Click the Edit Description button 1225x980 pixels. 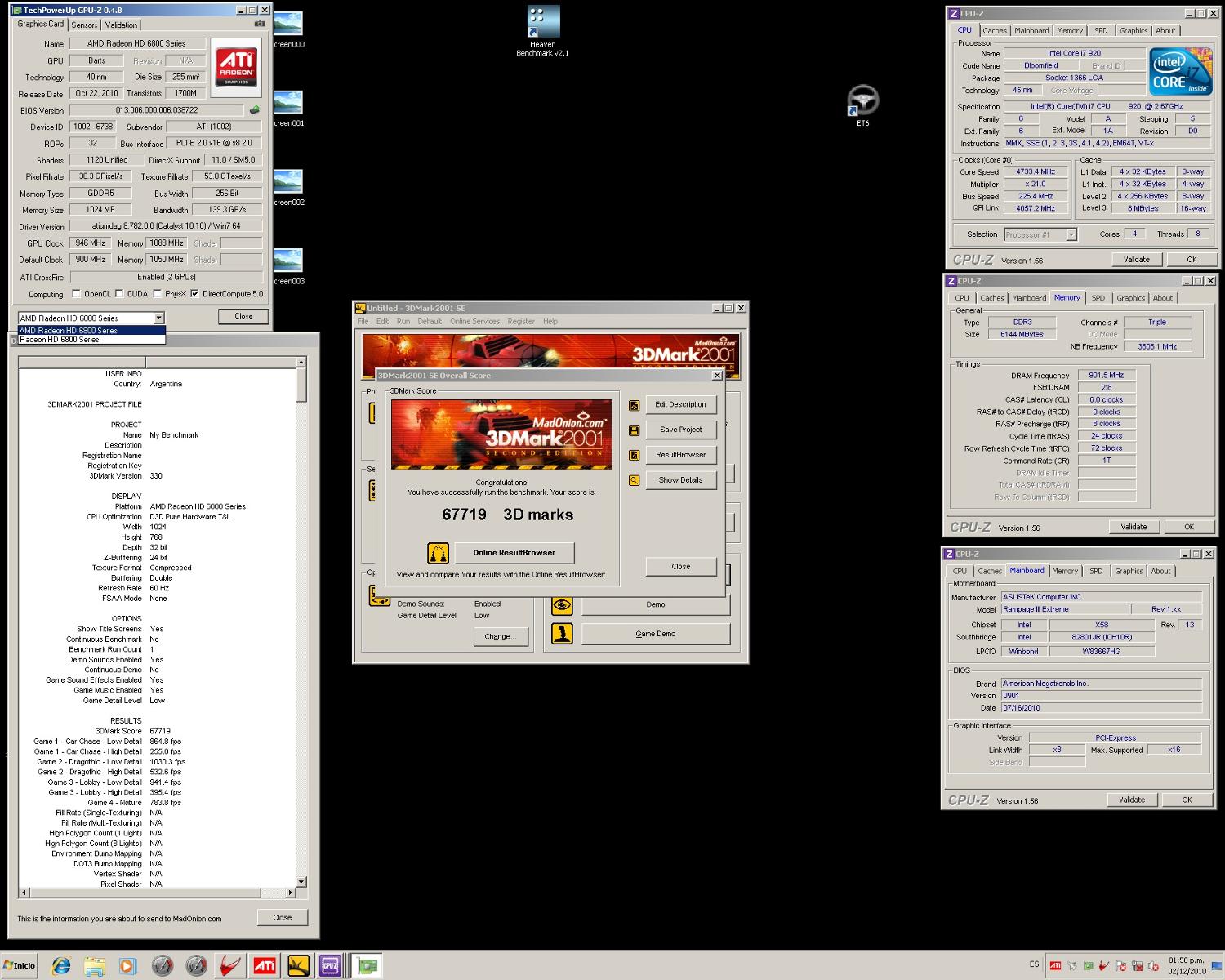point(680,405)
